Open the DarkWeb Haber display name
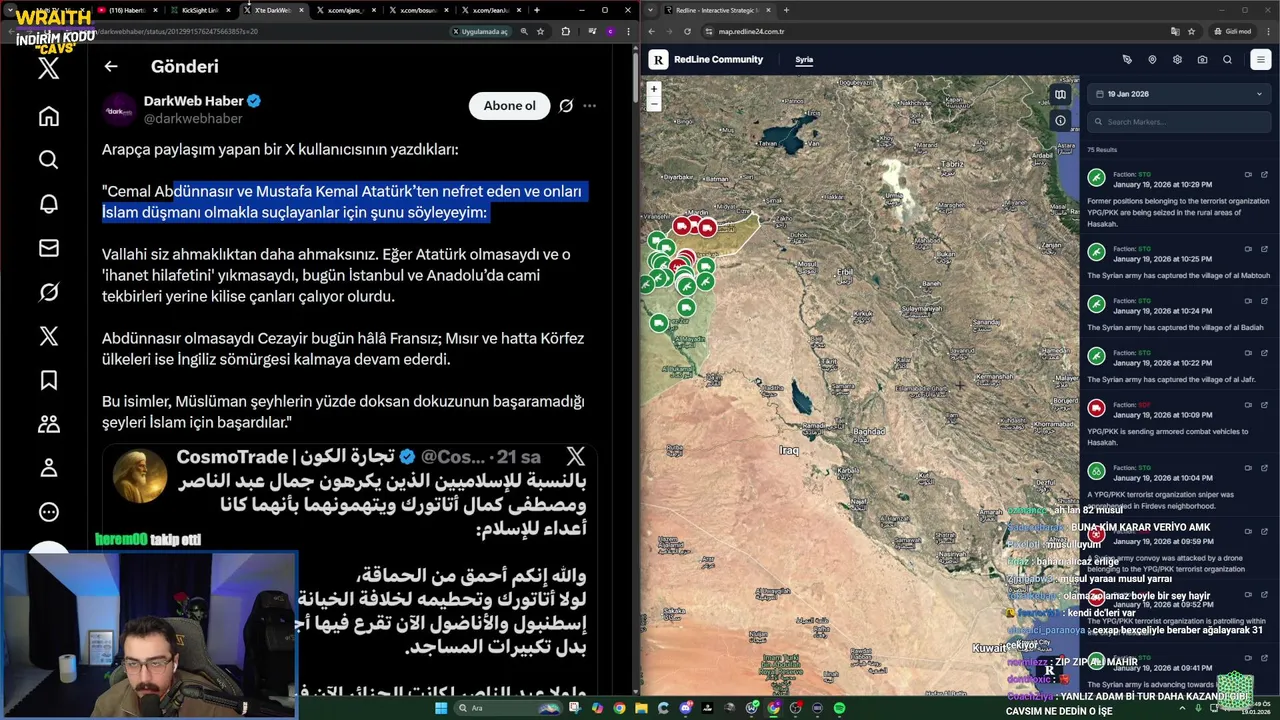Screen dimensions: 1280x720 pyautogui.click(x=194, y=101)
